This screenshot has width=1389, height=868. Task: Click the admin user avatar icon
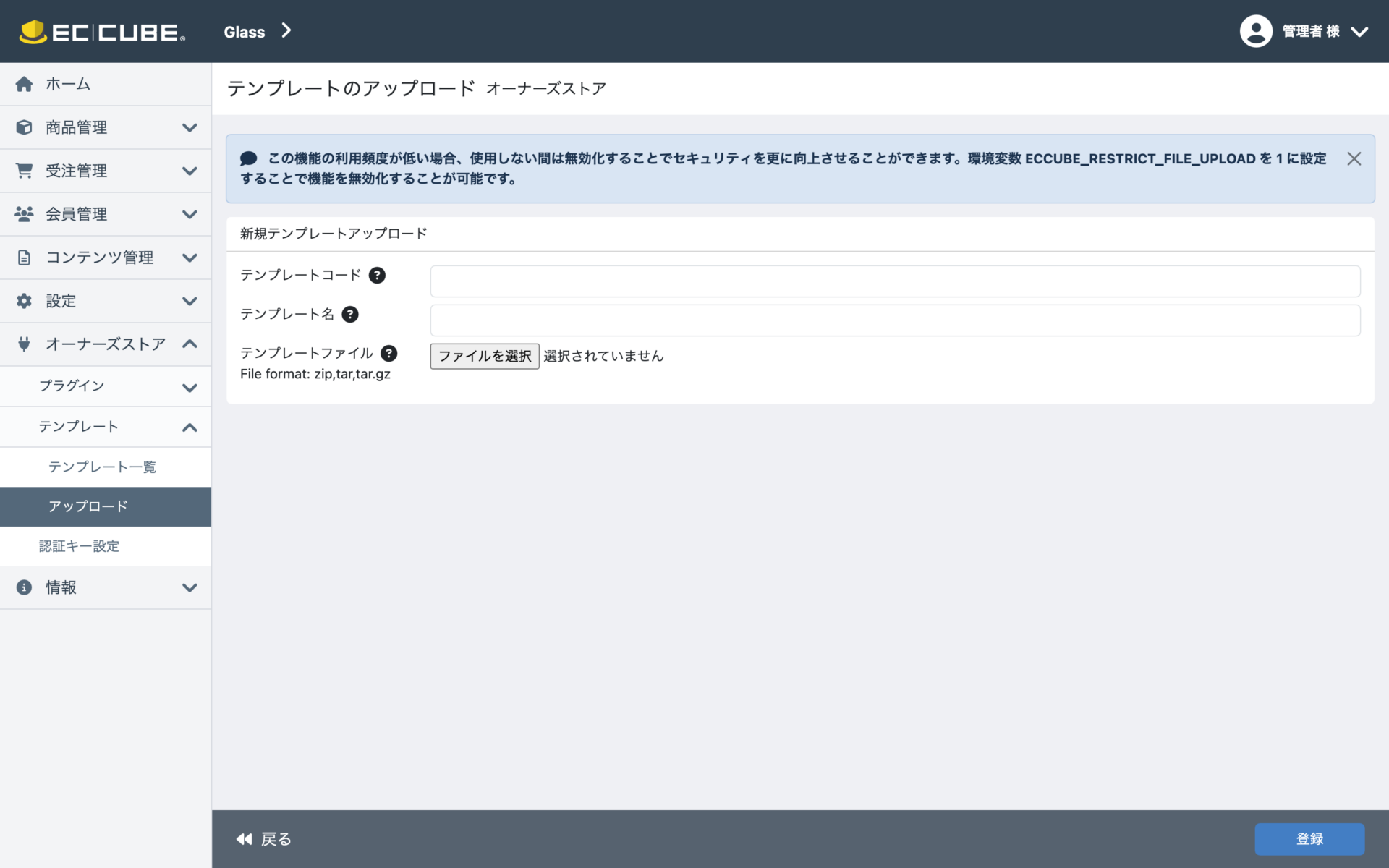click(1256, 31)
